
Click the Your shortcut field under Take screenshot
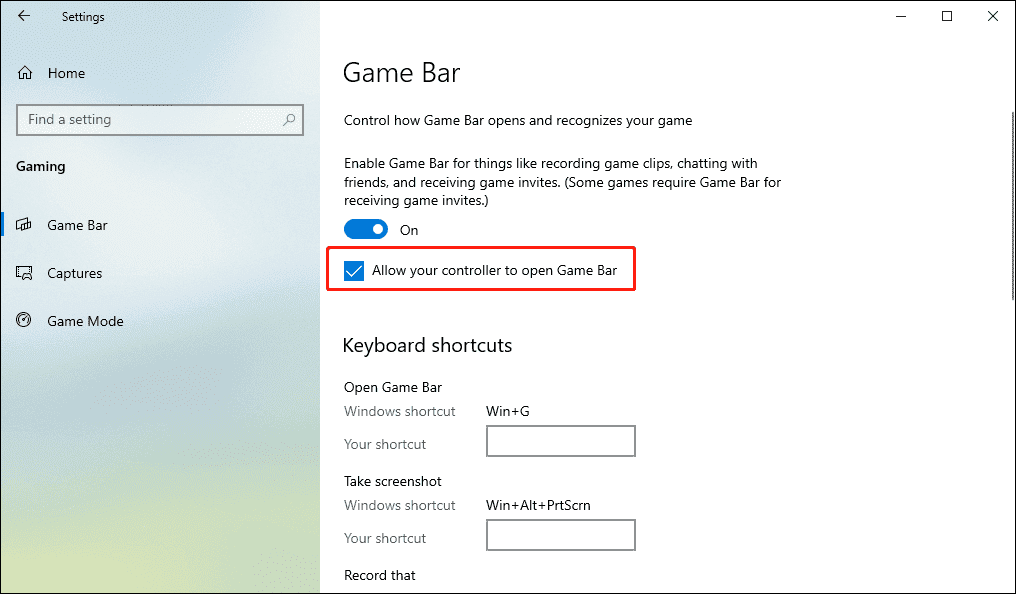click(x=560, y=535)
